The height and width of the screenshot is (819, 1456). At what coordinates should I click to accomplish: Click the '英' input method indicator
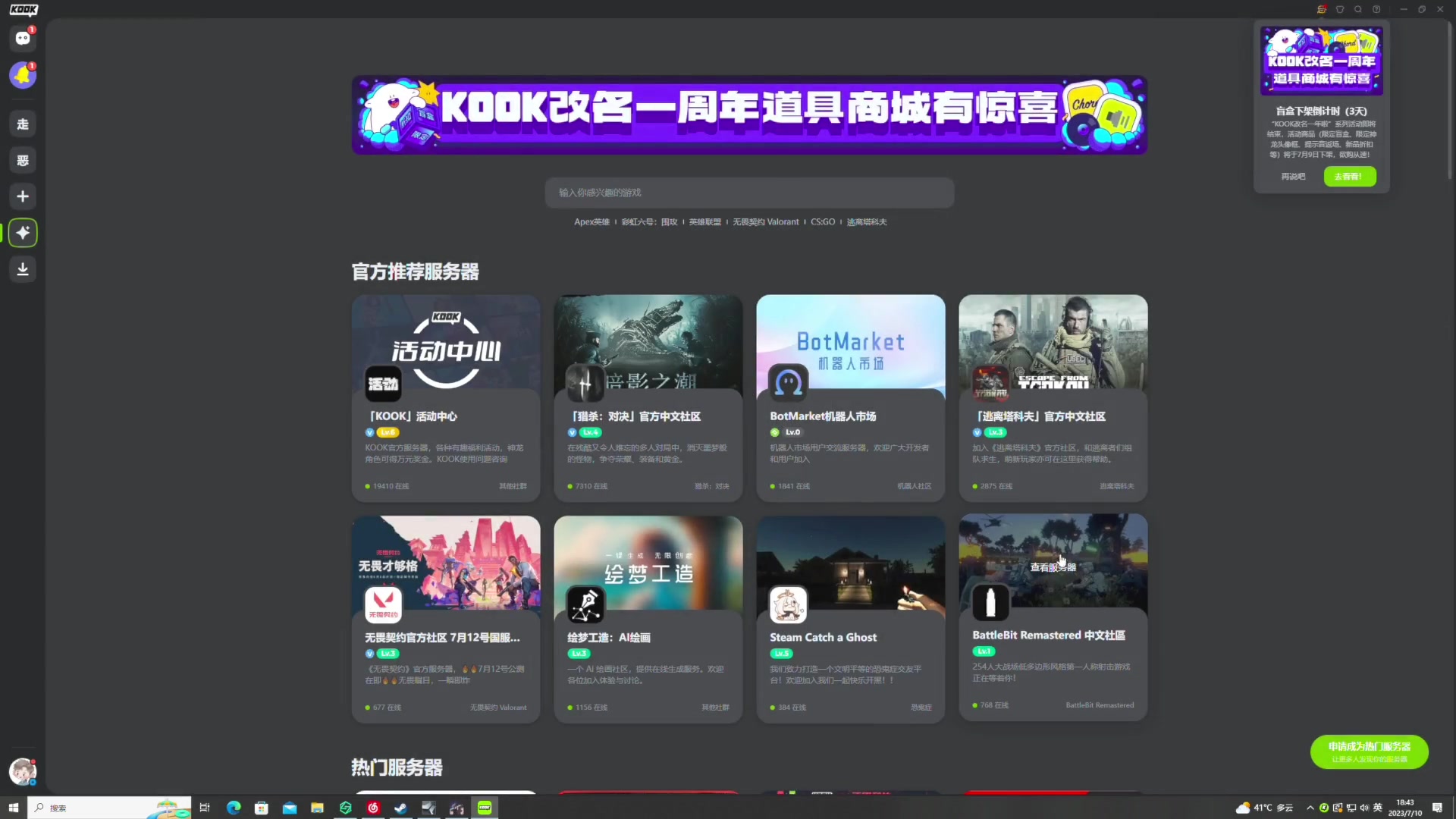(x=1378, y=808)
